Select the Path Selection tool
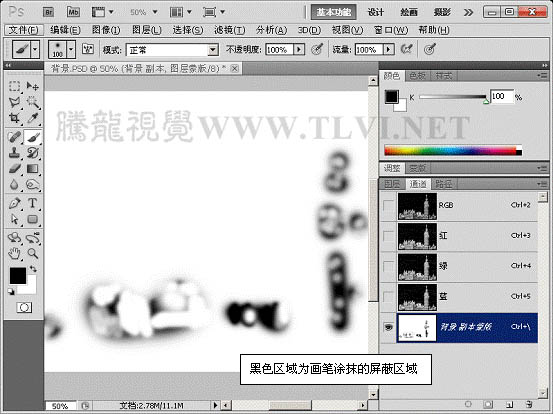553x414 pixels. tap(14, 219)
